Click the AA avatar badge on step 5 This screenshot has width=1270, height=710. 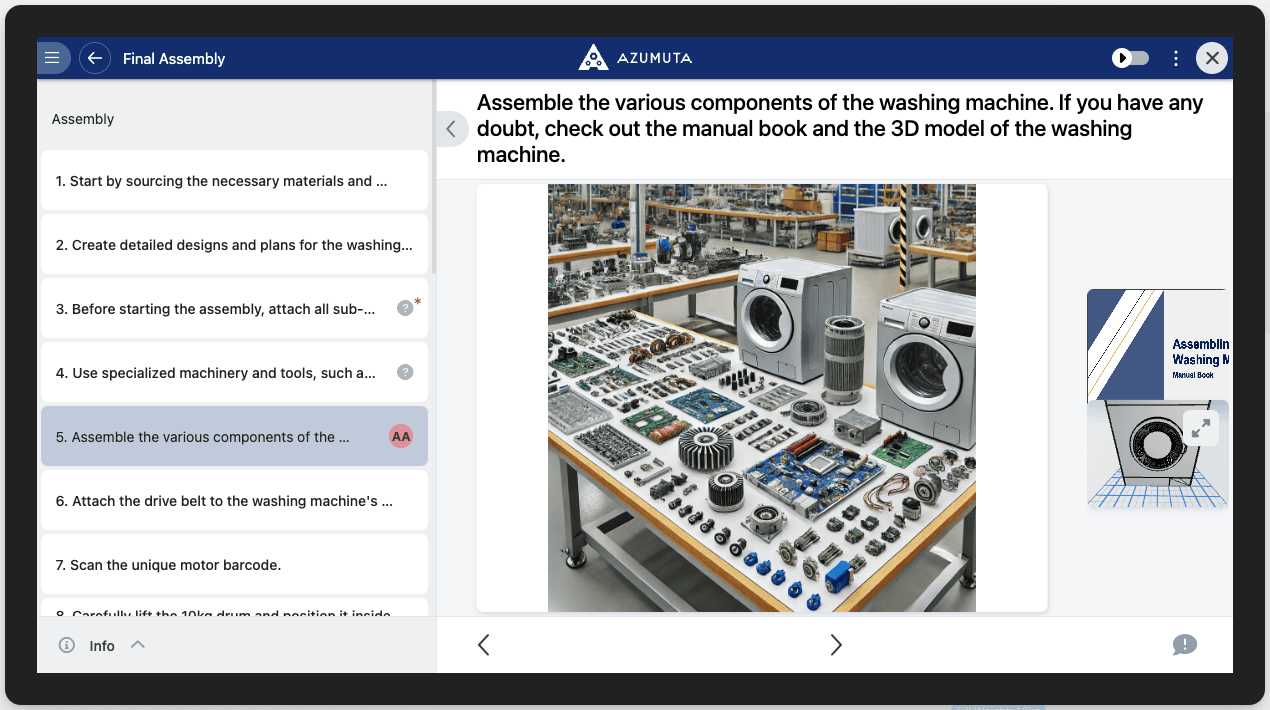pos(401,436)
